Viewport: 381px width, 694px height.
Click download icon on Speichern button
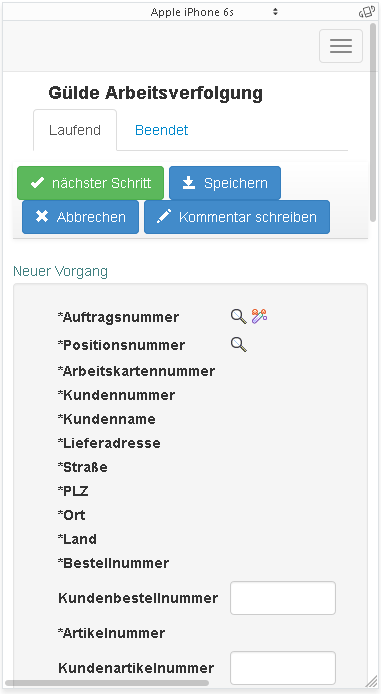point(189,183)
